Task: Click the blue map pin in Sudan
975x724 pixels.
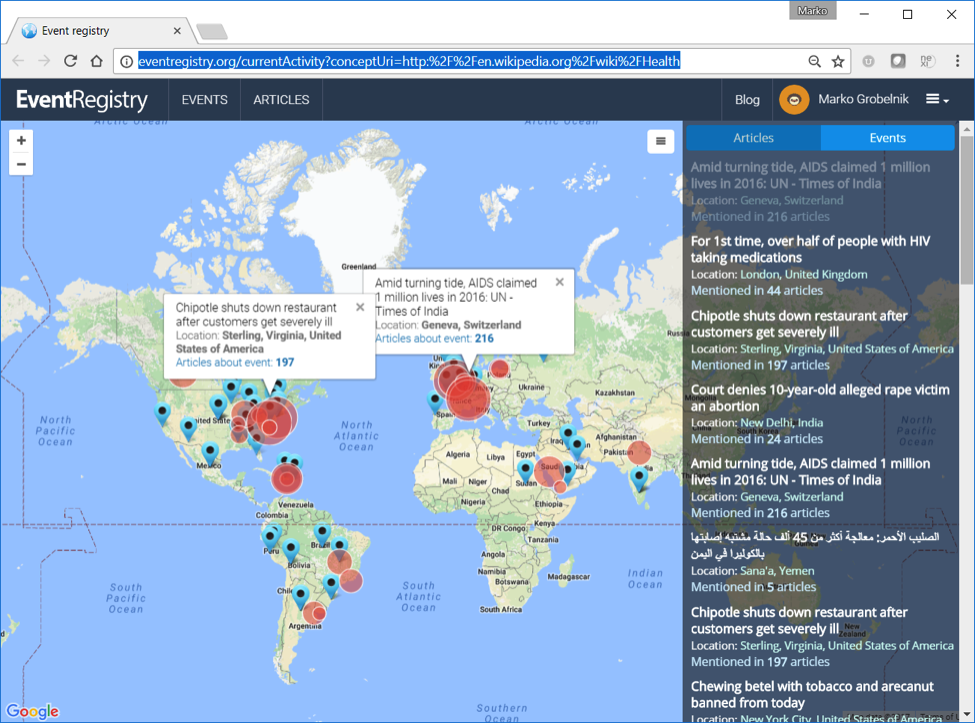Action: pyautogui.click(x=525, y=471)
